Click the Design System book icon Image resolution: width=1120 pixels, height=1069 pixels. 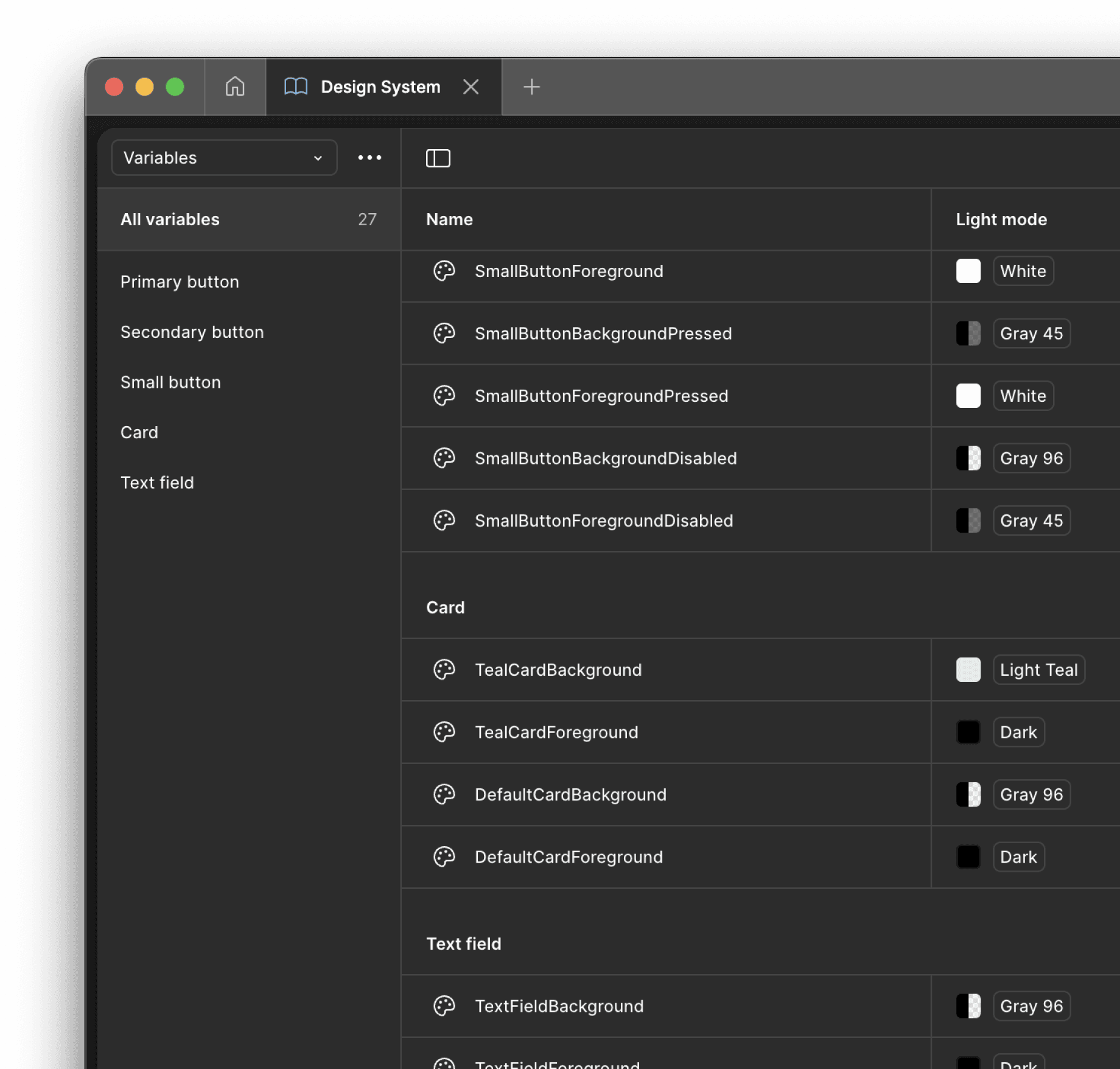296,86
